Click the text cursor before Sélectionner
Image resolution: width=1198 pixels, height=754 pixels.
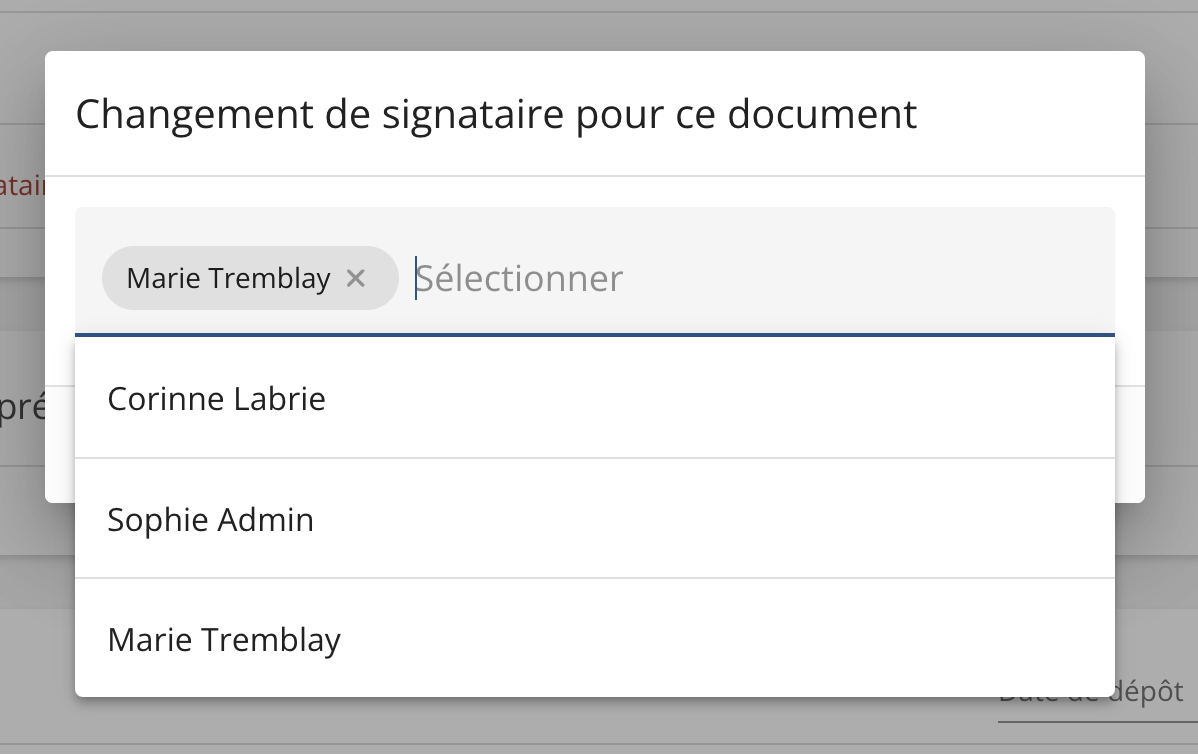[x=416, y=278]
